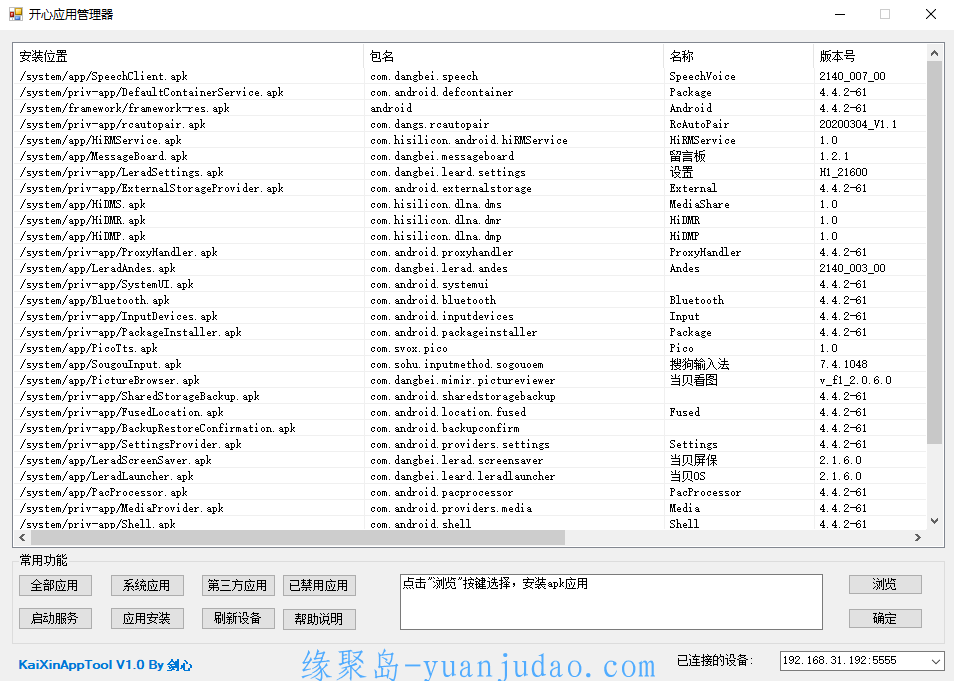Click the app icon in title bar
The height and width of the screenshot is (681, 954).
coord(16,14)
